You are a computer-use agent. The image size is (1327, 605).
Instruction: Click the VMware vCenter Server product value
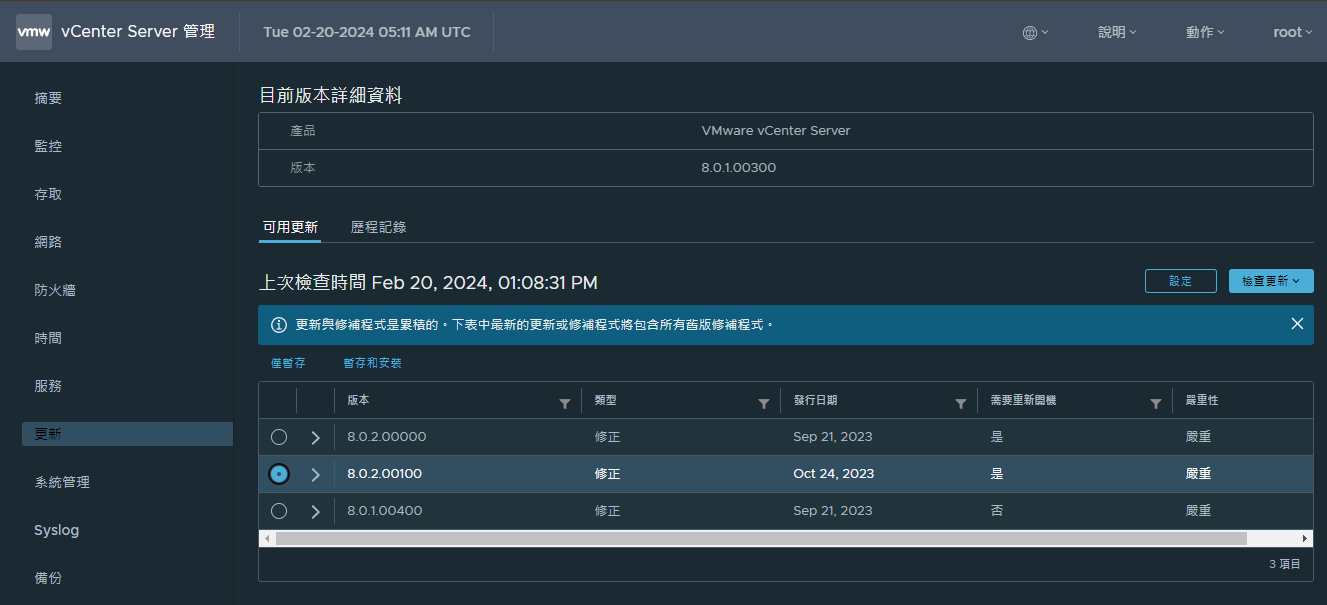click(776, 131)
